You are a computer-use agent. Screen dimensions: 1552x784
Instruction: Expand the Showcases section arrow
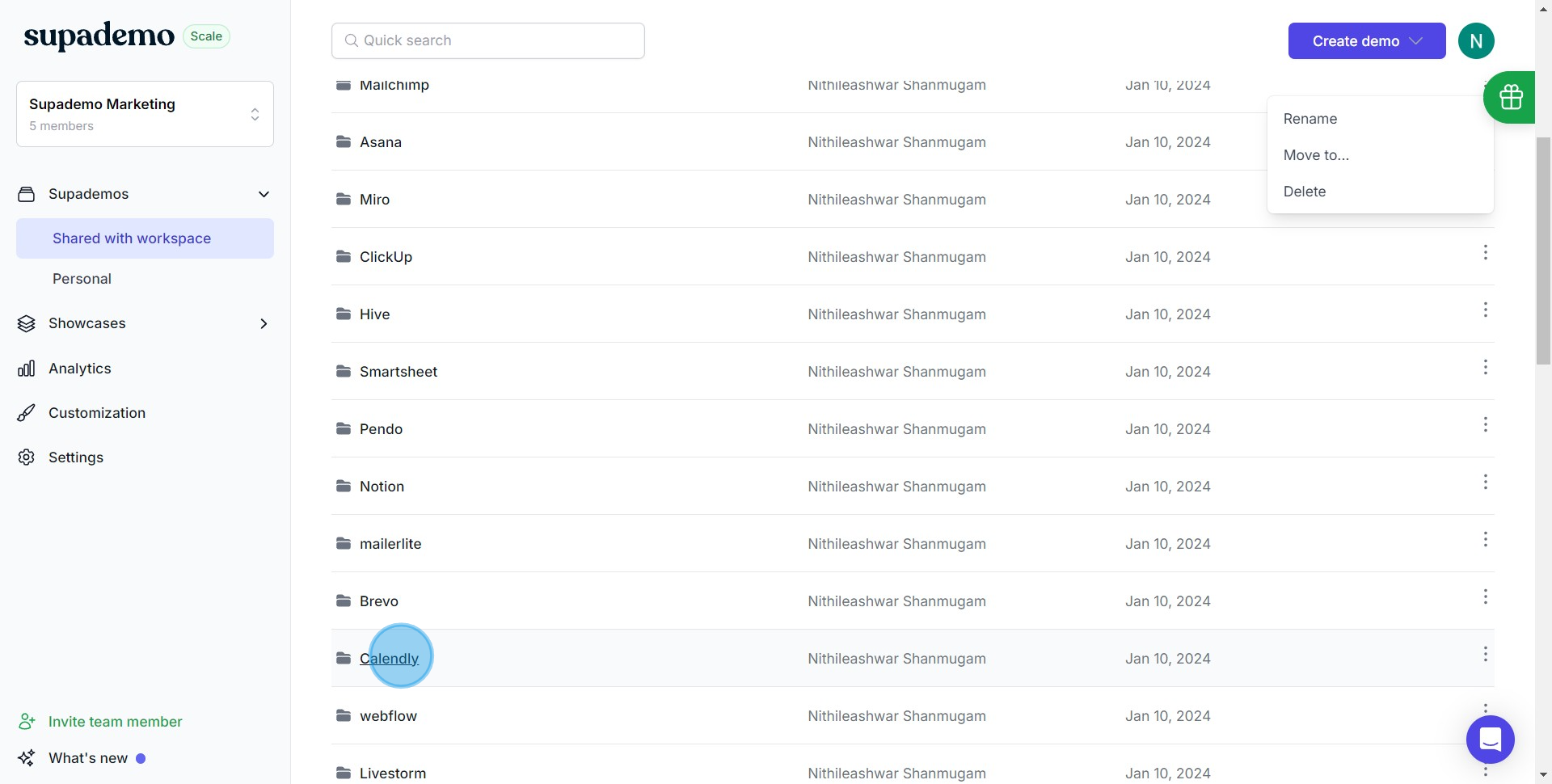pyautogui.click(x=264, y=323)
